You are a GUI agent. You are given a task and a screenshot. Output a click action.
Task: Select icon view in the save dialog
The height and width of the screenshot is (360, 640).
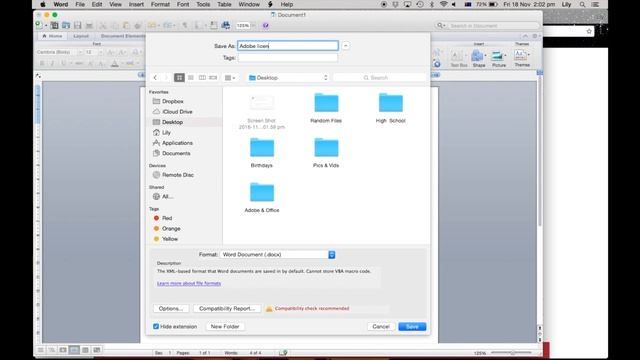(179, 78)
